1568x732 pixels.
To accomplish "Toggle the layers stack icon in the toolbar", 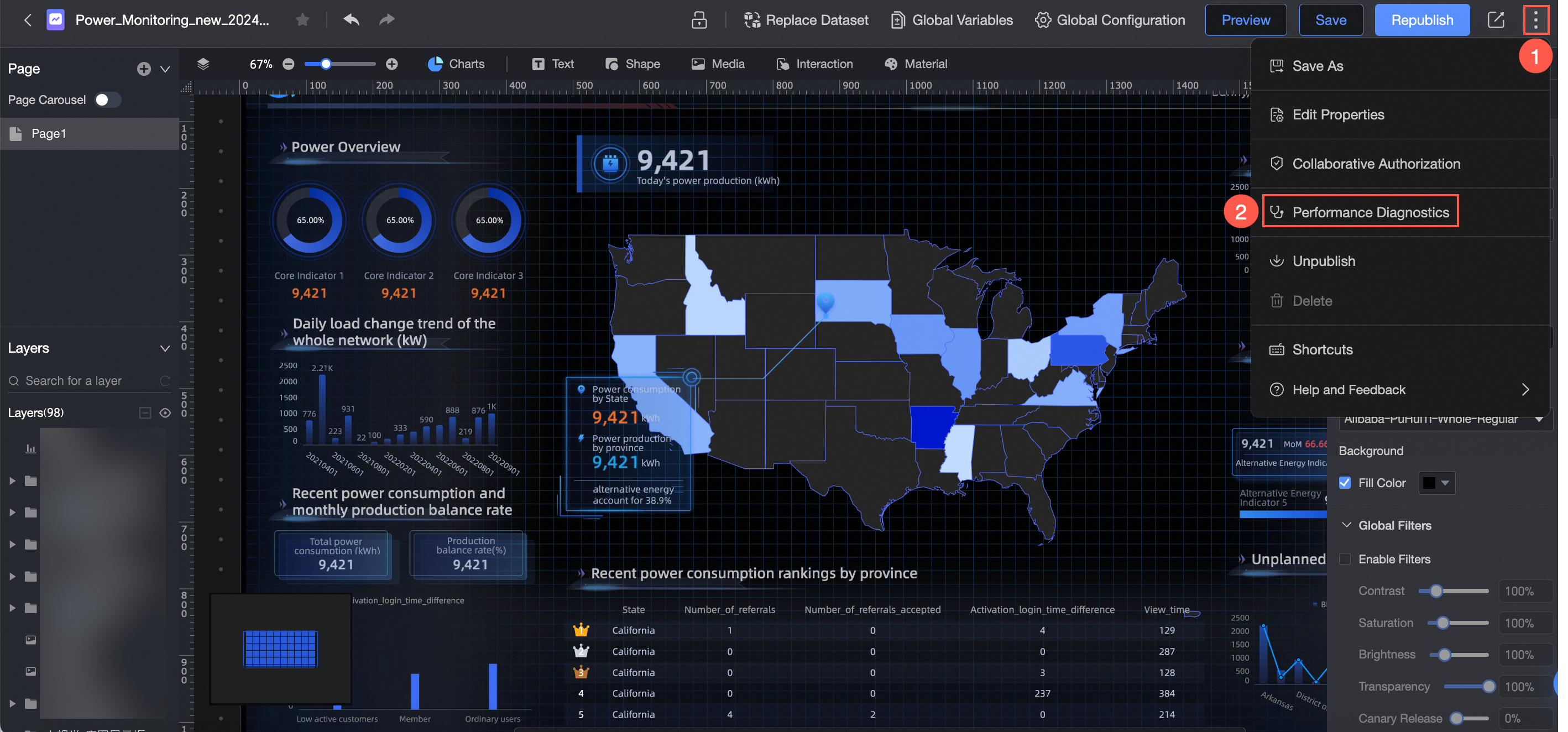I will (203, 64).
